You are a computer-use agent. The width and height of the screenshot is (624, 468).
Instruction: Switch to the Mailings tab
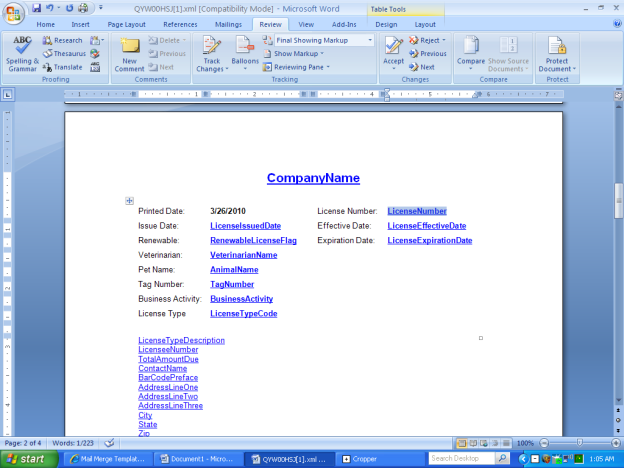tap(228, 24)
